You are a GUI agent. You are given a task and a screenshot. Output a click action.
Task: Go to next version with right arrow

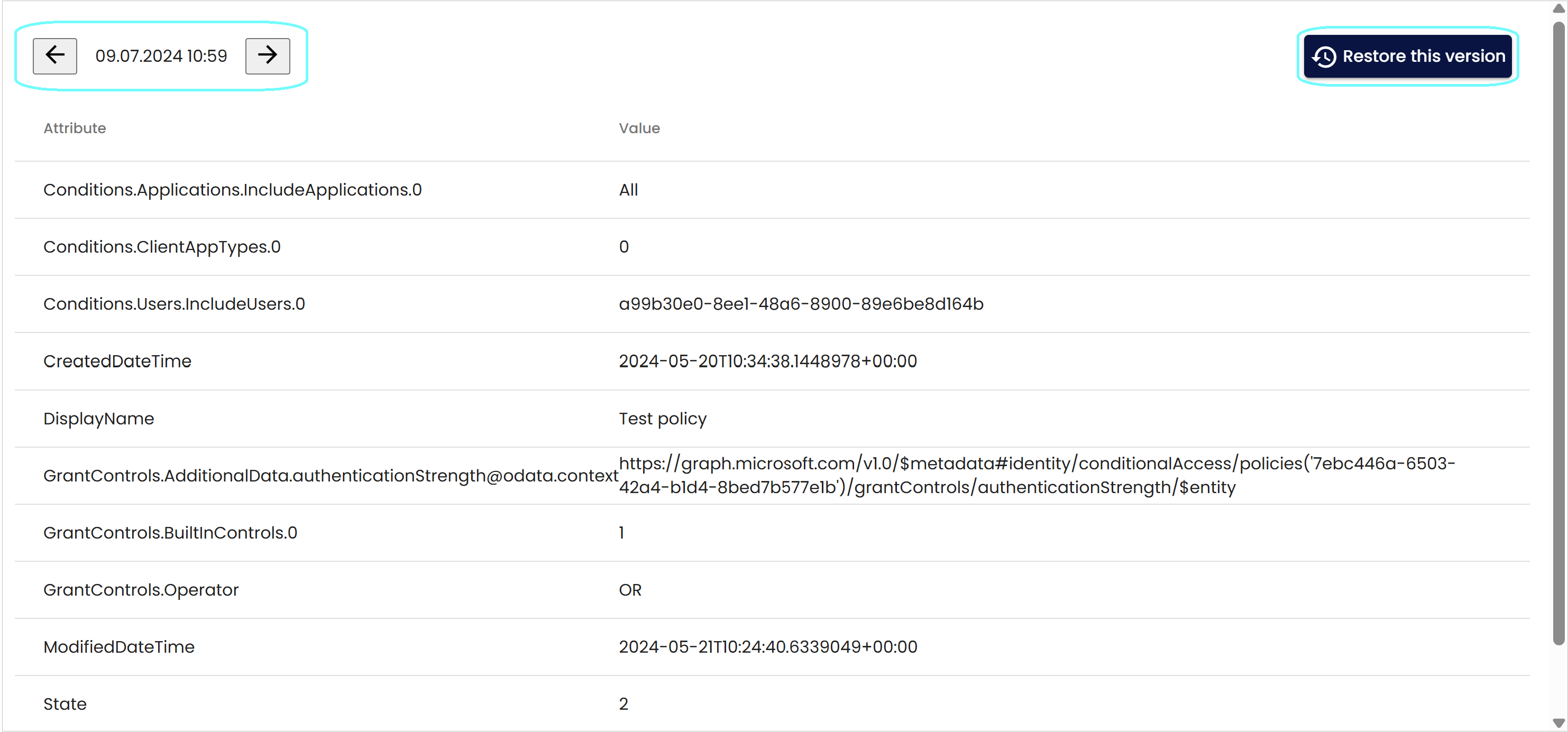click(267, 56)
